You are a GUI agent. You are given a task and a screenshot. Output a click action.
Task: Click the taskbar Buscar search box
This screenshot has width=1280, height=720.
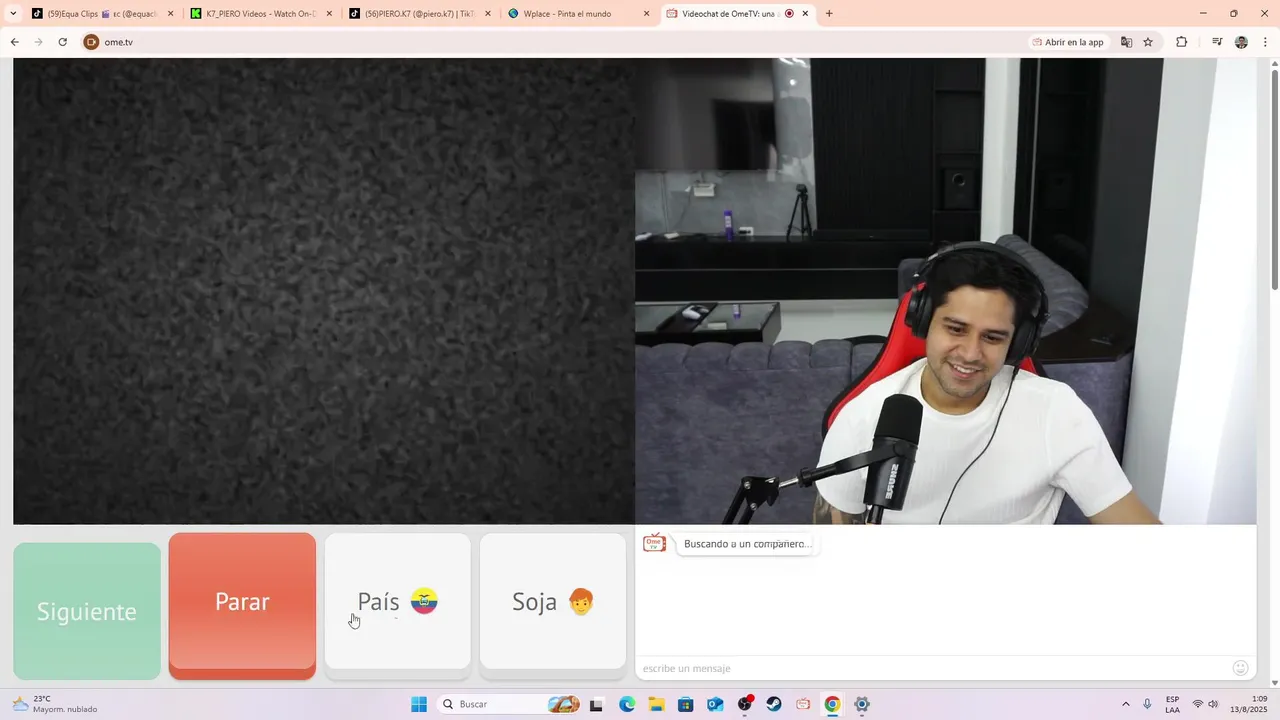(510, 704)
